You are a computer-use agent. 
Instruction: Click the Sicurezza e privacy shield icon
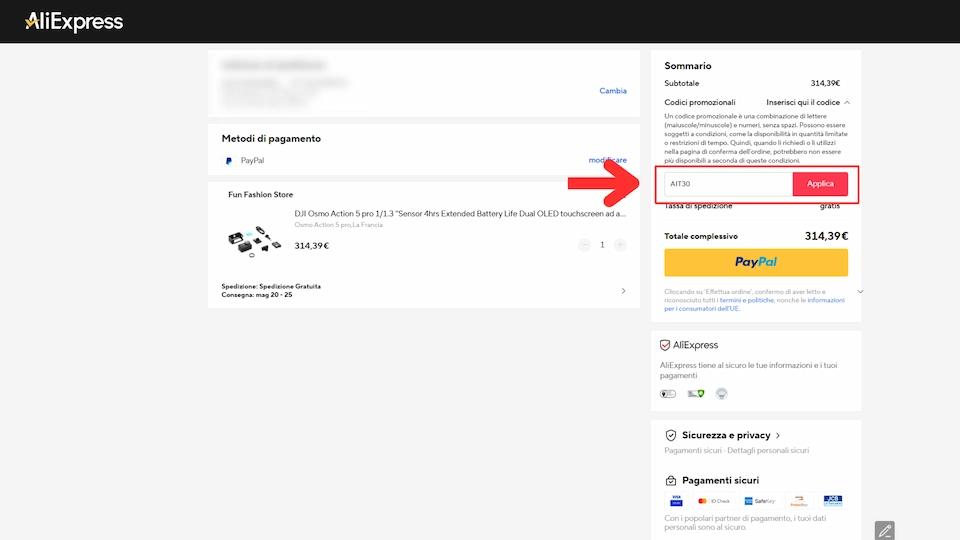coord(671,435)
